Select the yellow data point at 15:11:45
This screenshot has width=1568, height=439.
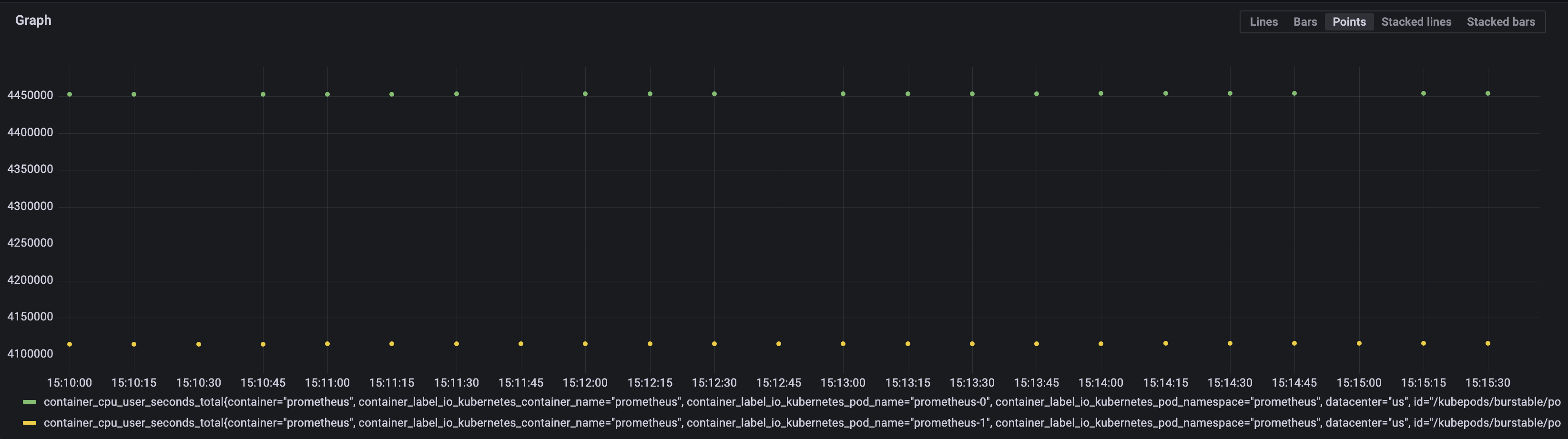pos(520,344)
